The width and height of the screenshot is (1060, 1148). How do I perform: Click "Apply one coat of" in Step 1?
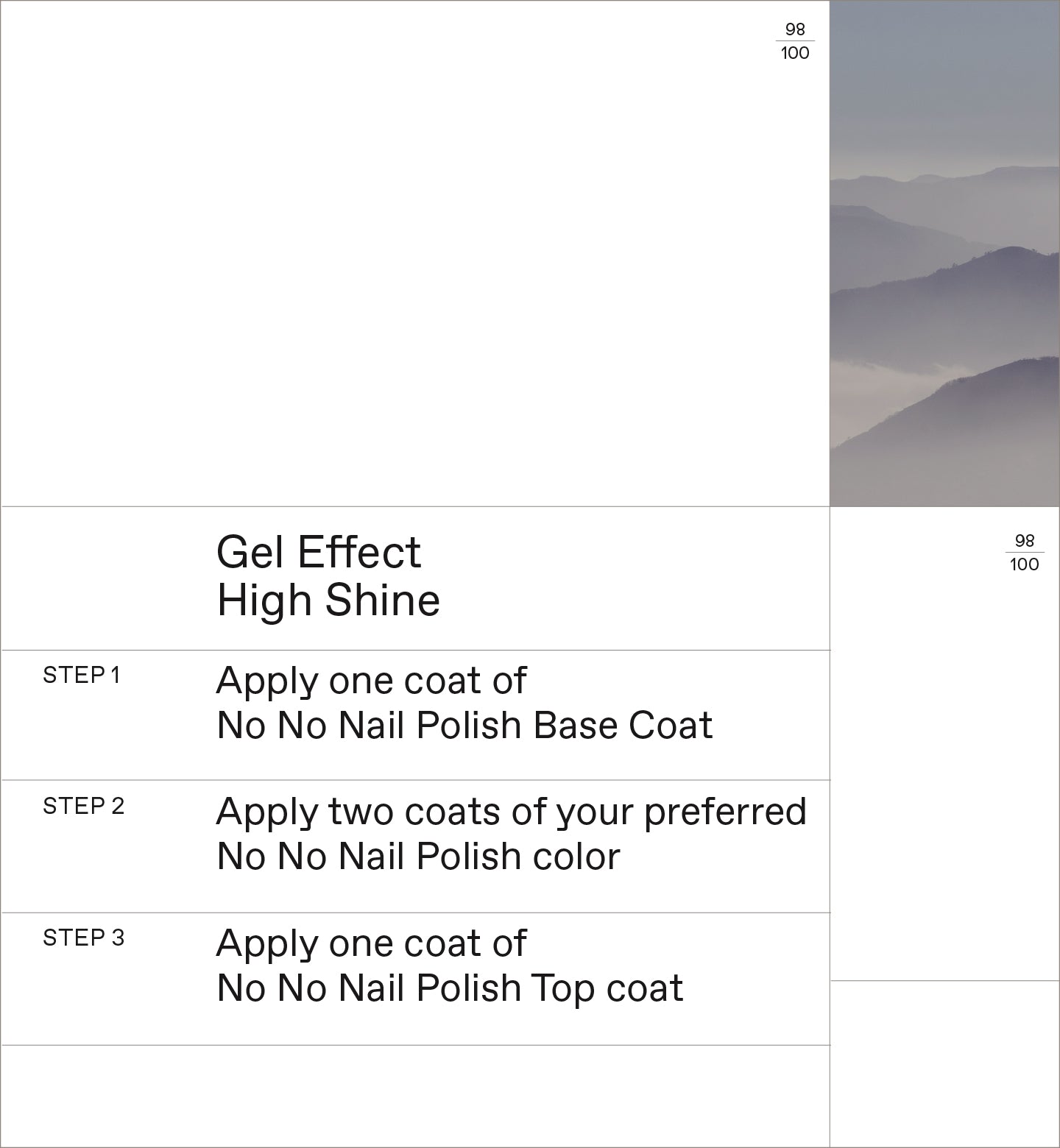point(371,681)
